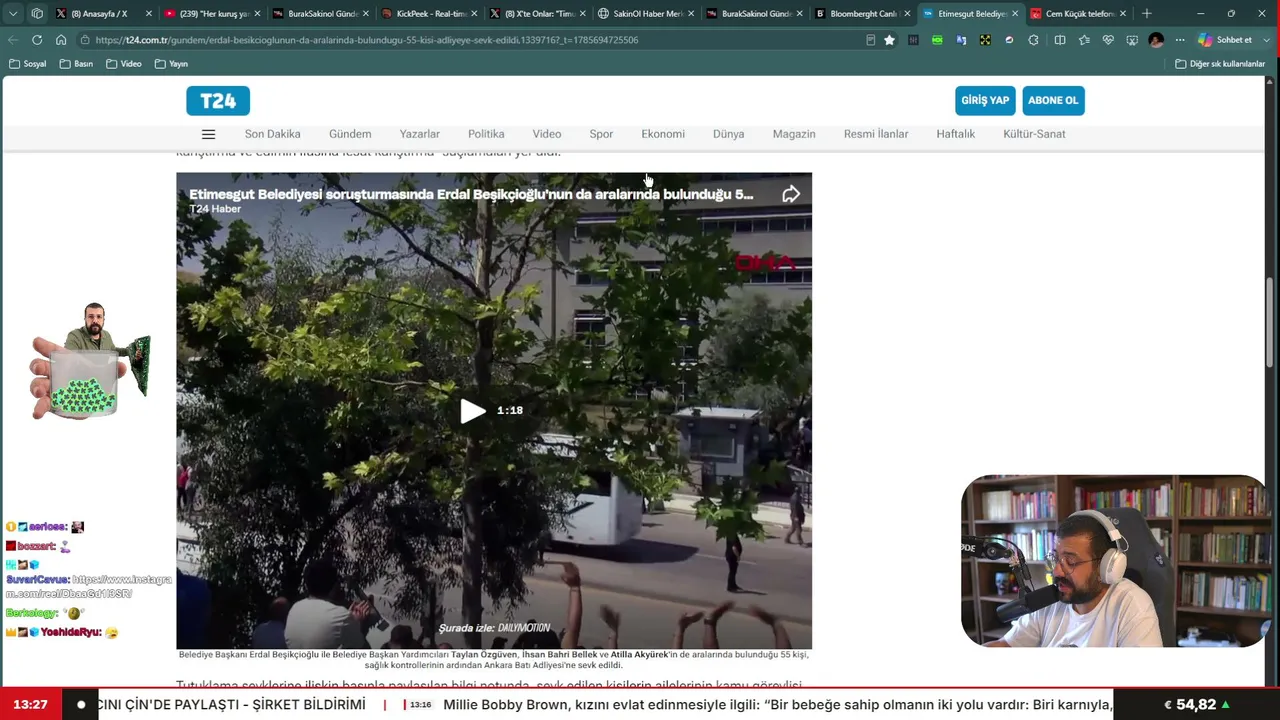Open the hamburger menu in T24 navigation
This screenshot has width=1280, height=720.
(208, 134)
